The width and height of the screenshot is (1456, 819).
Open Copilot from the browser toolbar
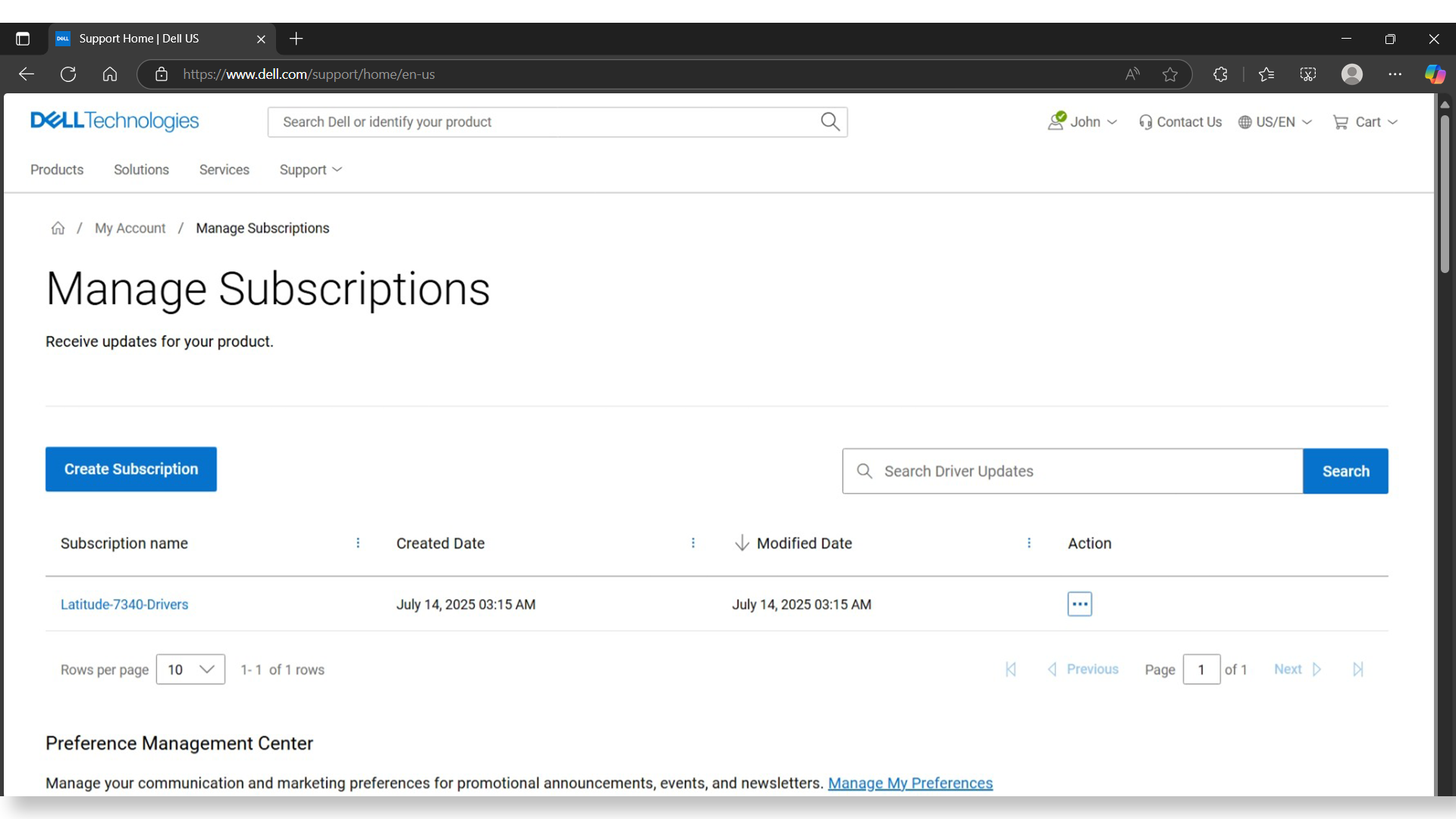pos(1435,74)
